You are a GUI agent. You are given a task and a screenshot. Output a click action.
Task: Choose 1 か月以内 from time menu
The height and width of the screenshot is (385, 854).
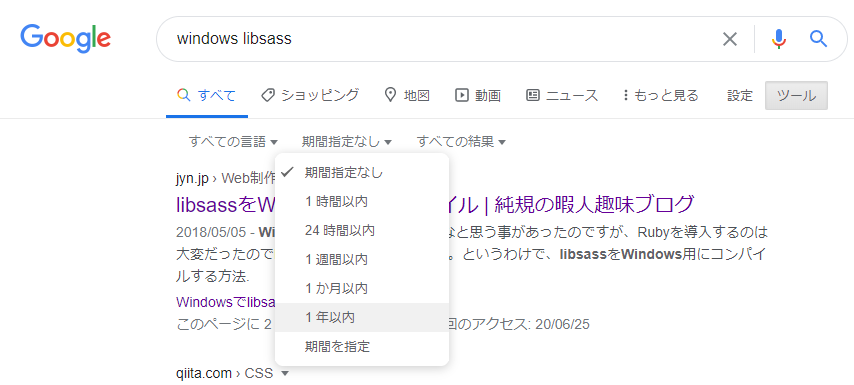362,289
